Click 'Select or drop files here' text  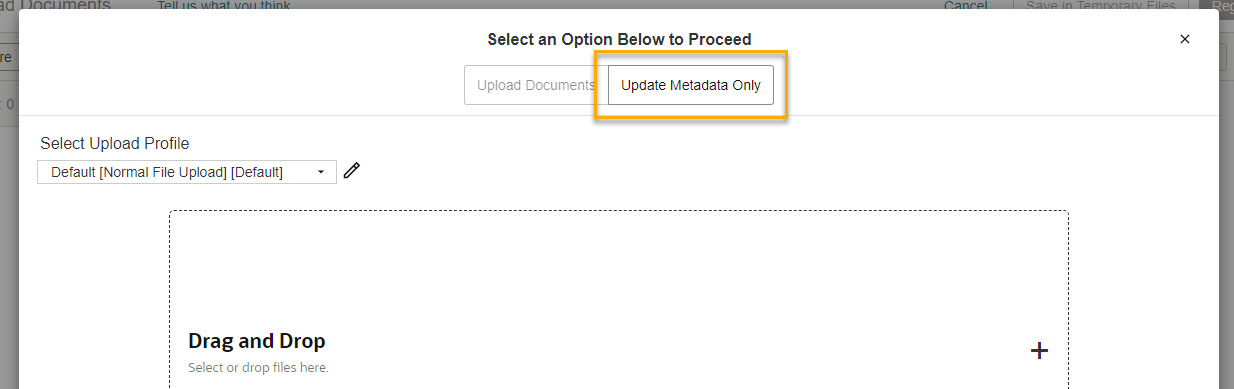point(258,367)
